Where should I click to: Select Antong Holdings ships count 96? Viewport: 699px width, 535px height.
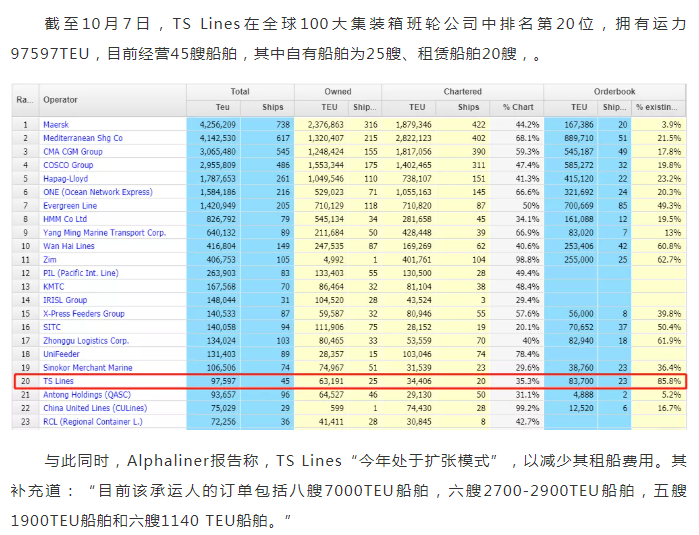point(267,395)
